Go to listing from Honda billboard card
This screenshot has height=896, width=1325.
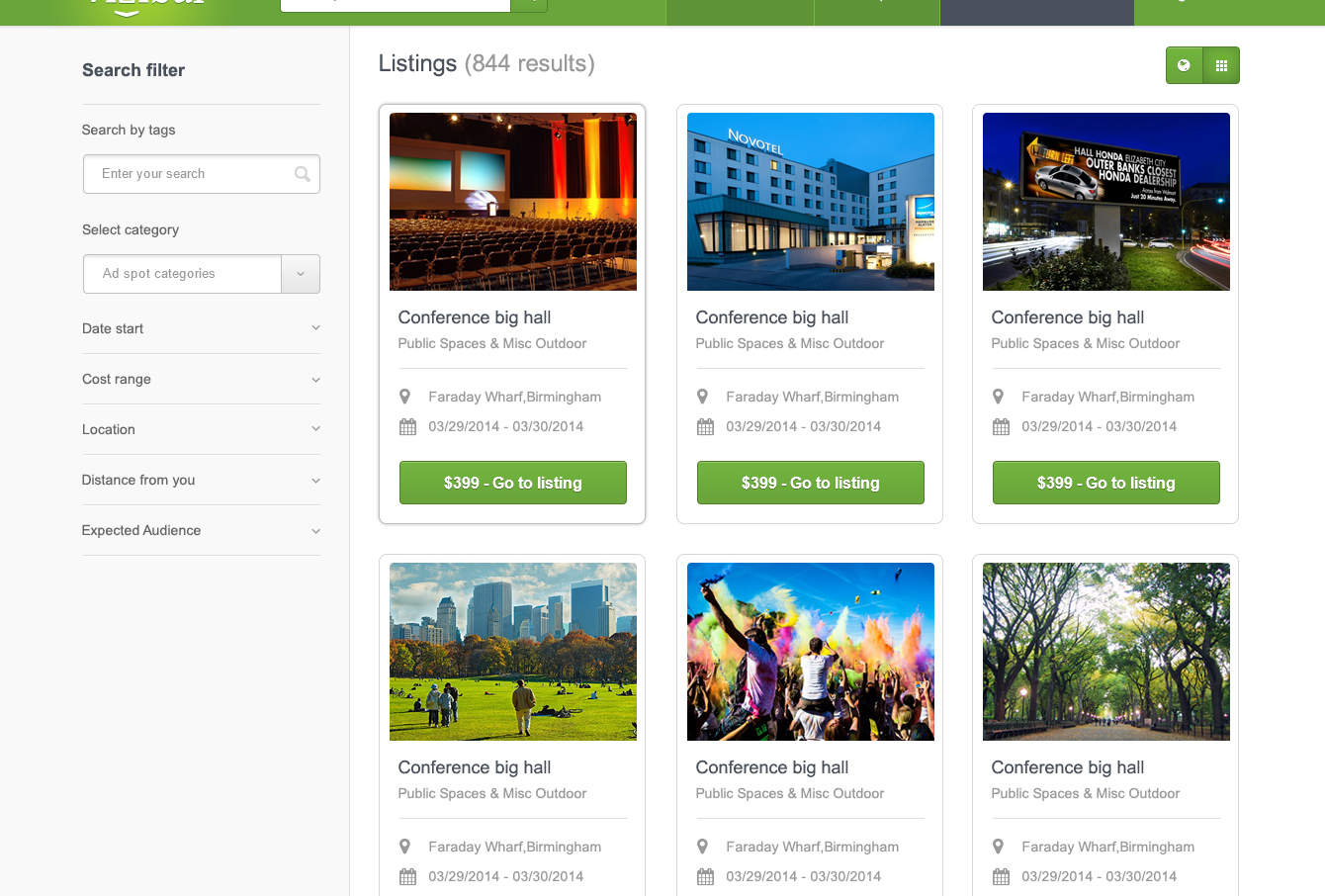[1106, 483]
